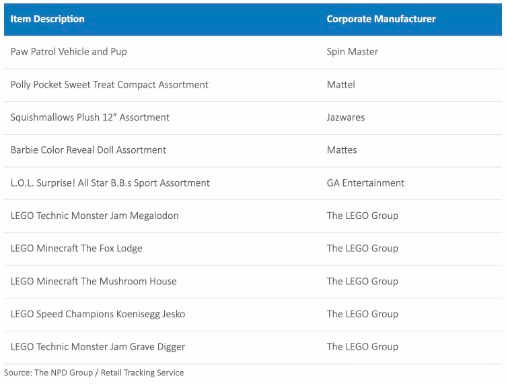Select LEGO Technic Monster Jam Grave Digger
The image size is (508, 384).
(98, 347)
